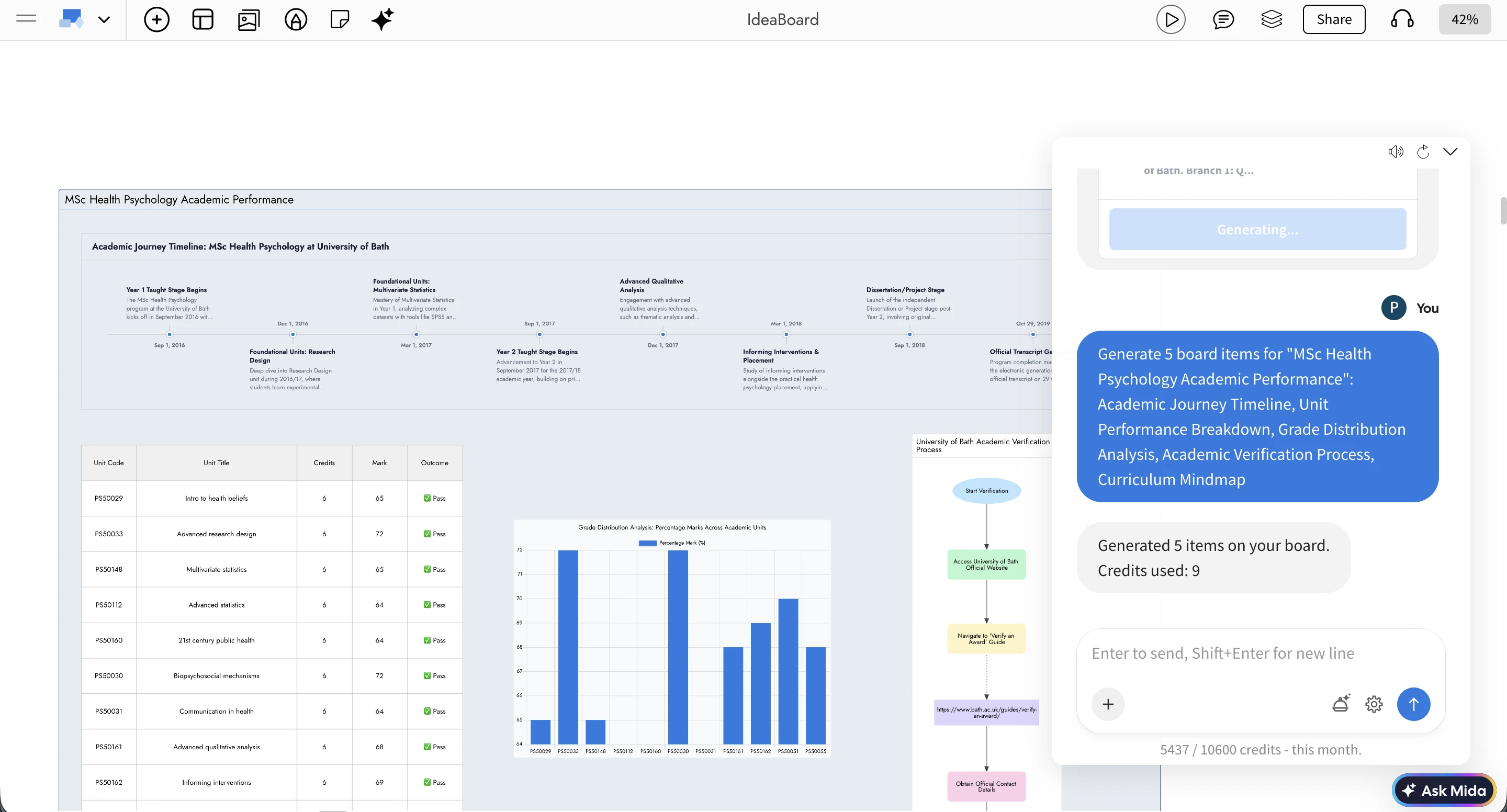
Task: Open the layers stack icon
Action: click(x=1271, y=19)
